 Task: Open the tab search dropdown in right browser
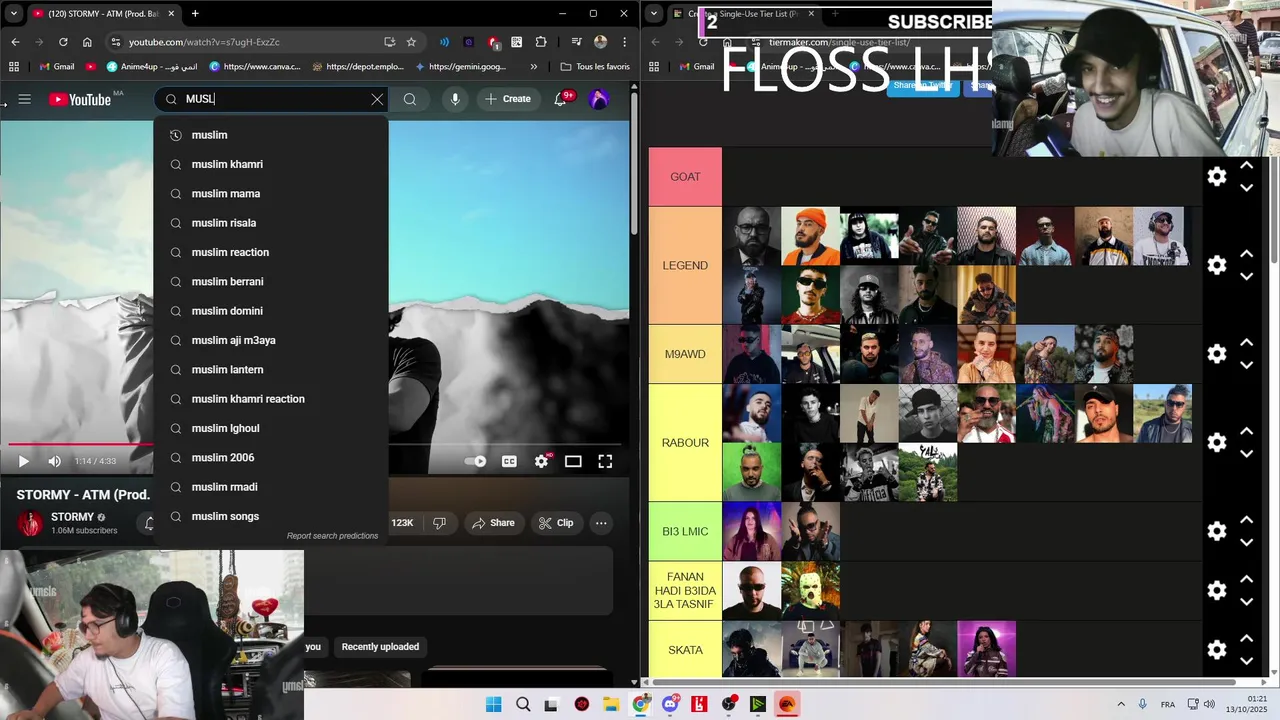tap(654, 13)
